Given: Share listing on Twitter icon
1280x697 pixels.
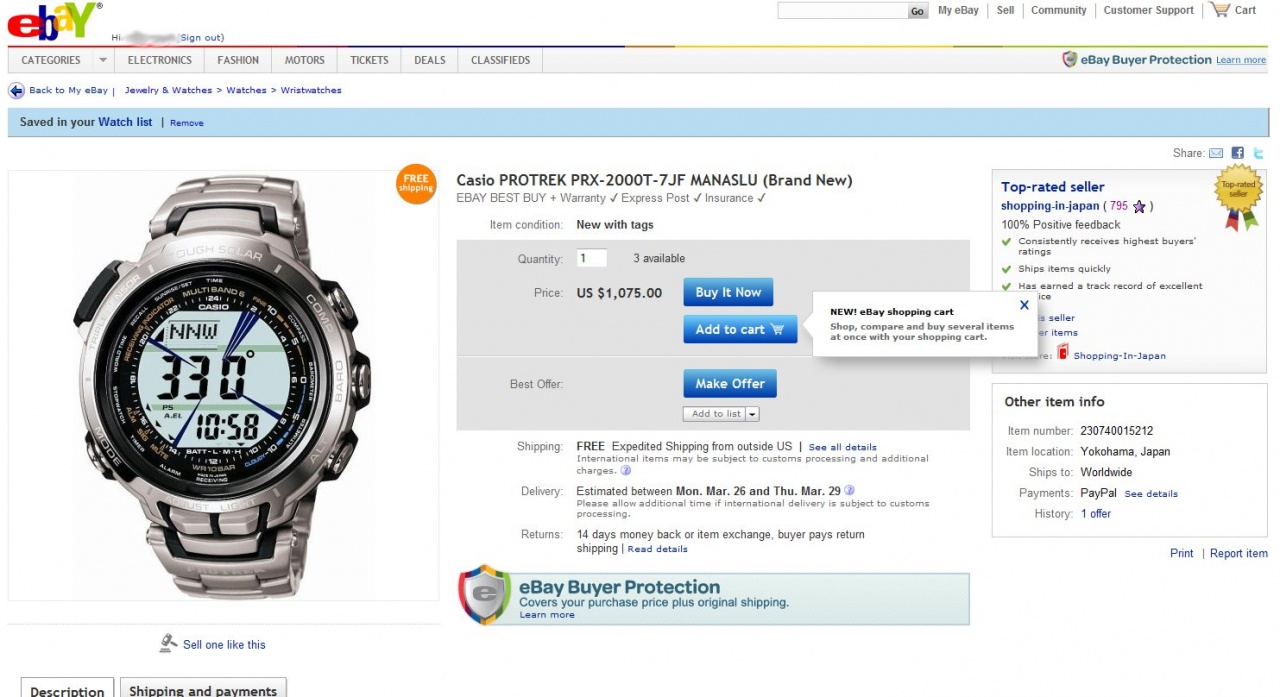Looking at the screenshot, I should pos(1259,153).
